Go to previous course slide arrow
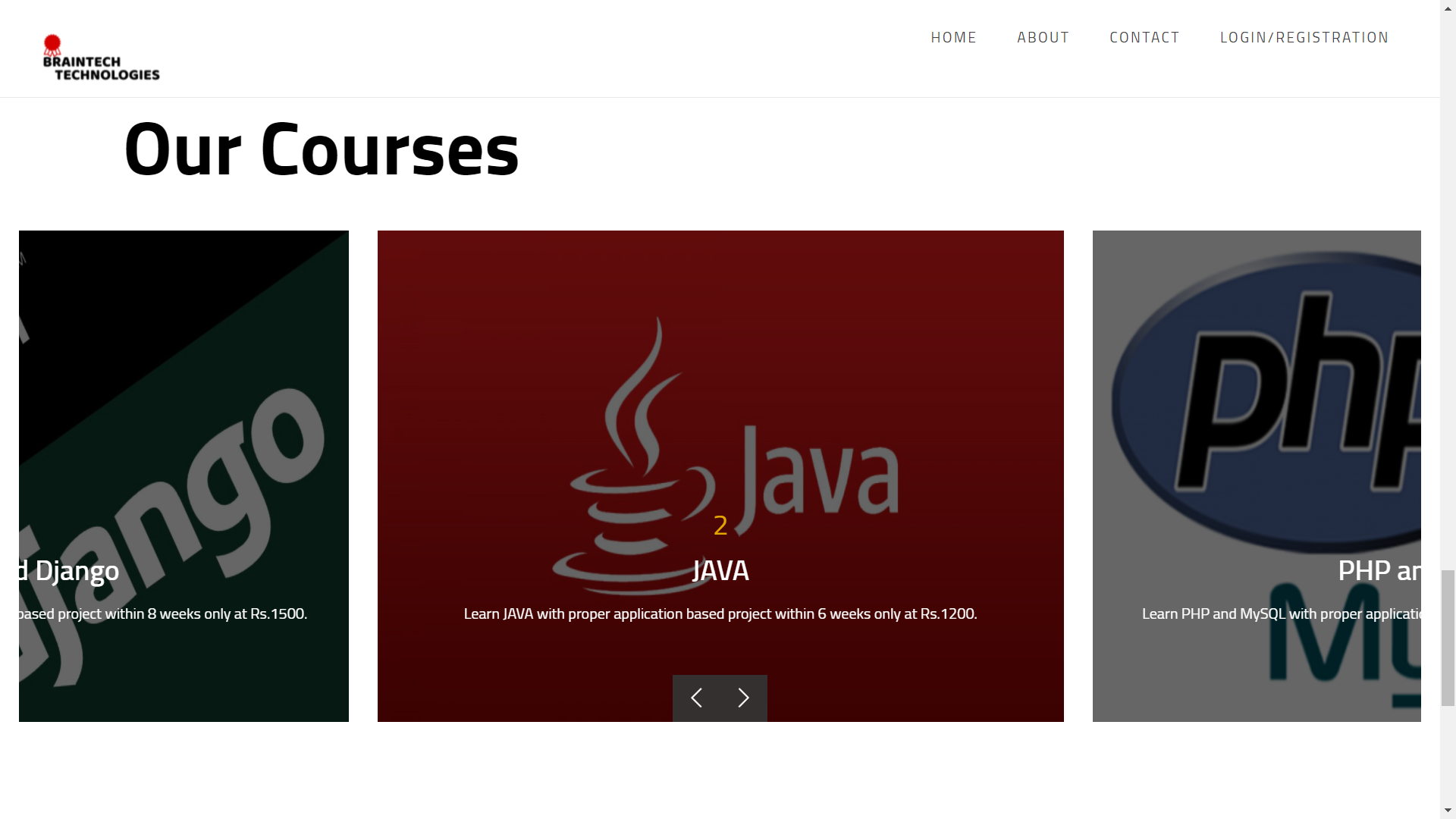This screenshot has width=1456, height=819. [696, 698]
